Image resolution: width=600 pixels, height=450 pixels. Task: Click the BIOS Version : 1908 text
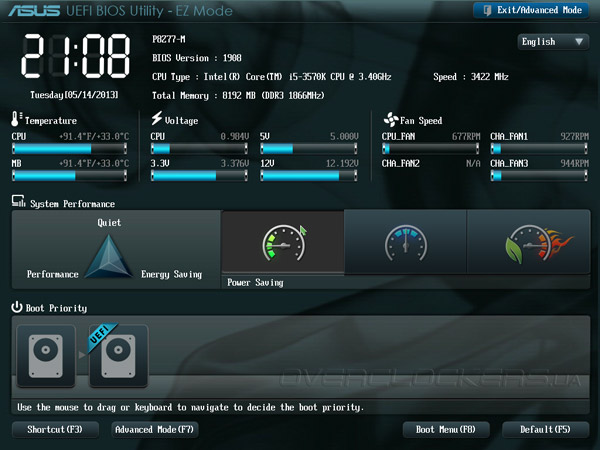(197, 58)
